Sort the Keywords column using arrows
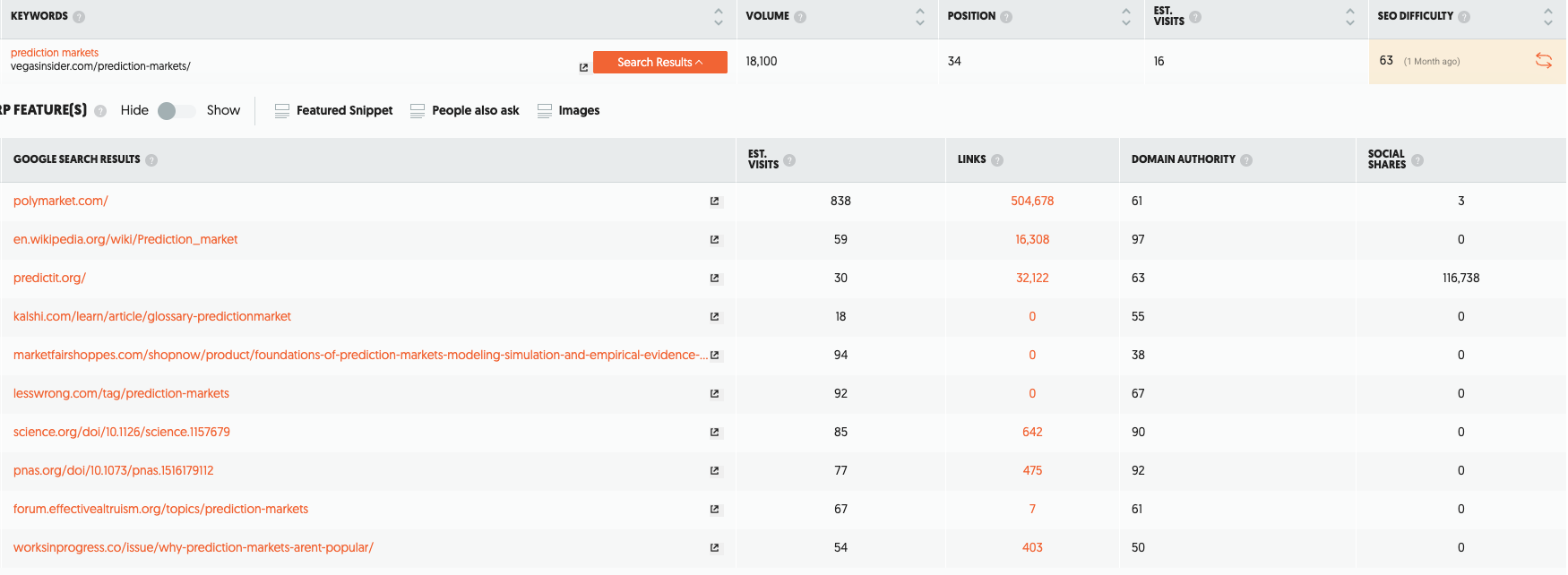 coord(718,17)
